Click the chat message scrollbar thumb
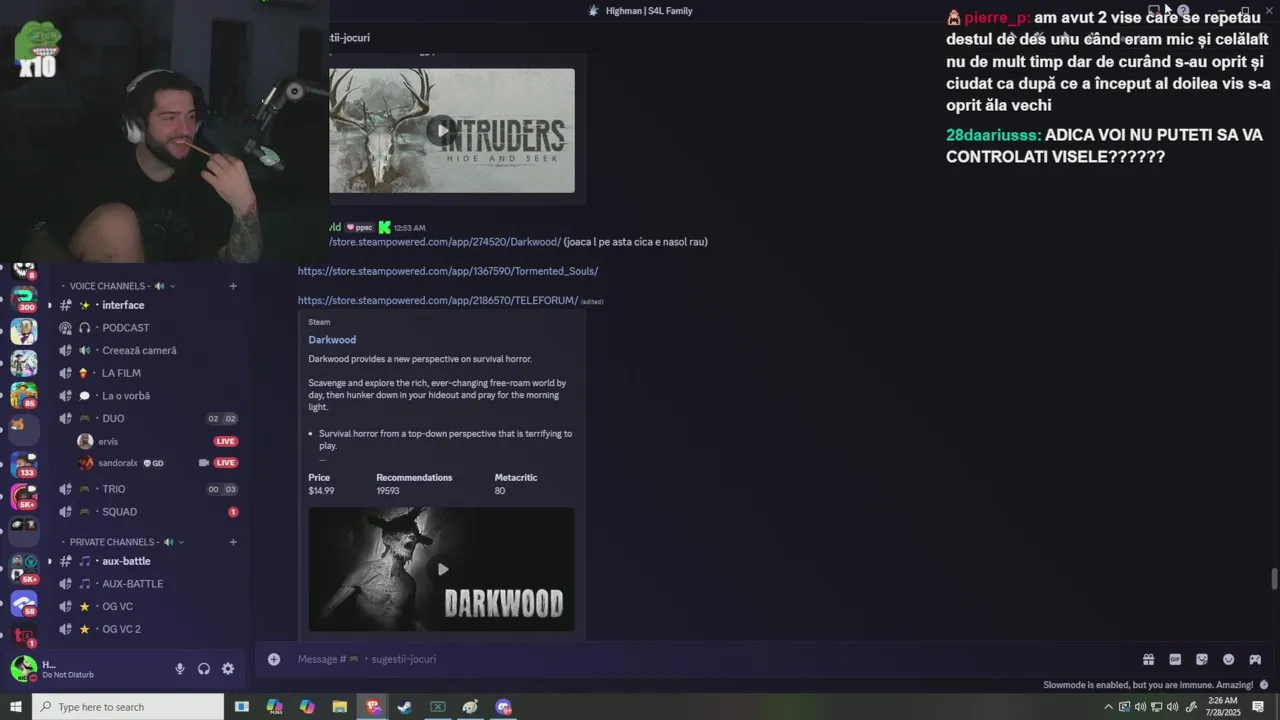This screenshot has width=1280, height=720. click(x=1274, y=579)
